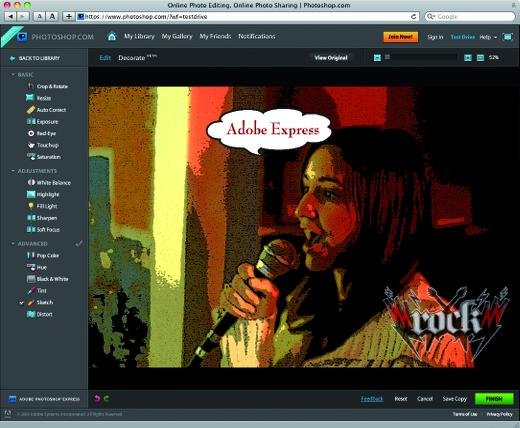
Task: Open My Gallery
Action: click(177, 36)
